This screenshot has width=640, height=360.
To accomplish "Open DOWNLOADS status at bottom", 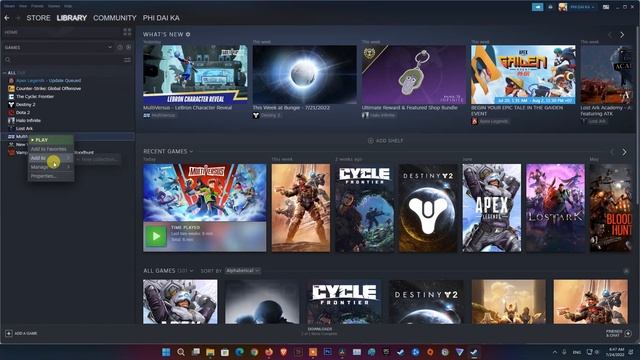I will coord(320,331).
